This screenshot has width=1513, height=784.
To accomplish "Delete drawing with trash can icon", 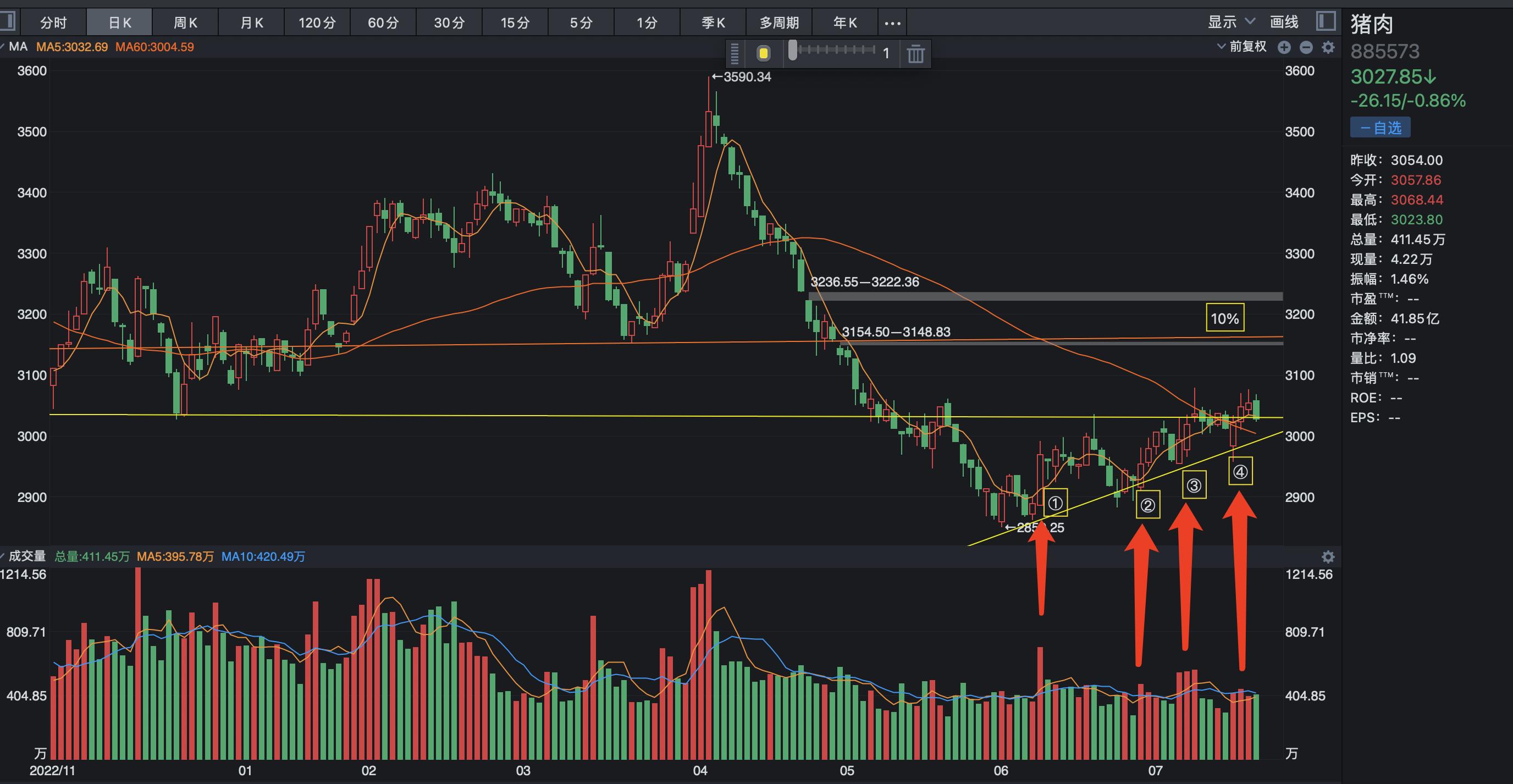I will [x=915, y=54].
